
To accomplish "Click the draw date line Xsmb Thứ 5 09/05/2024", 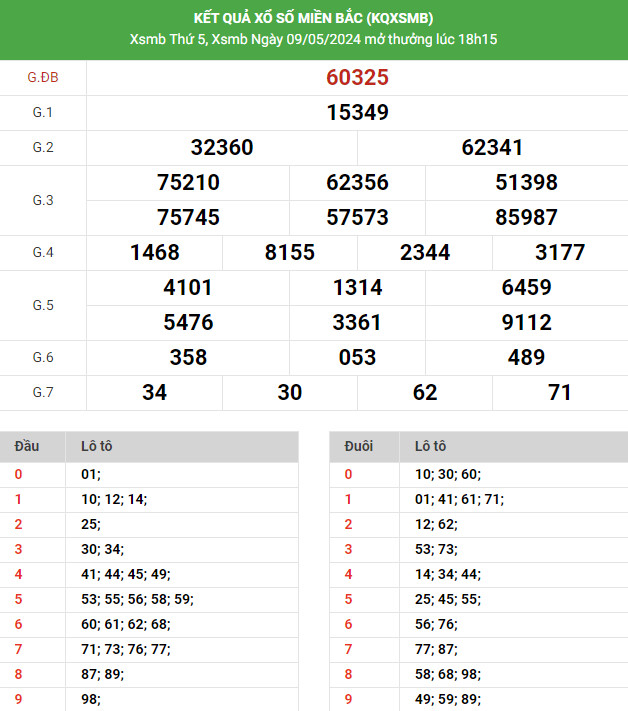I will tap(313, 39).
